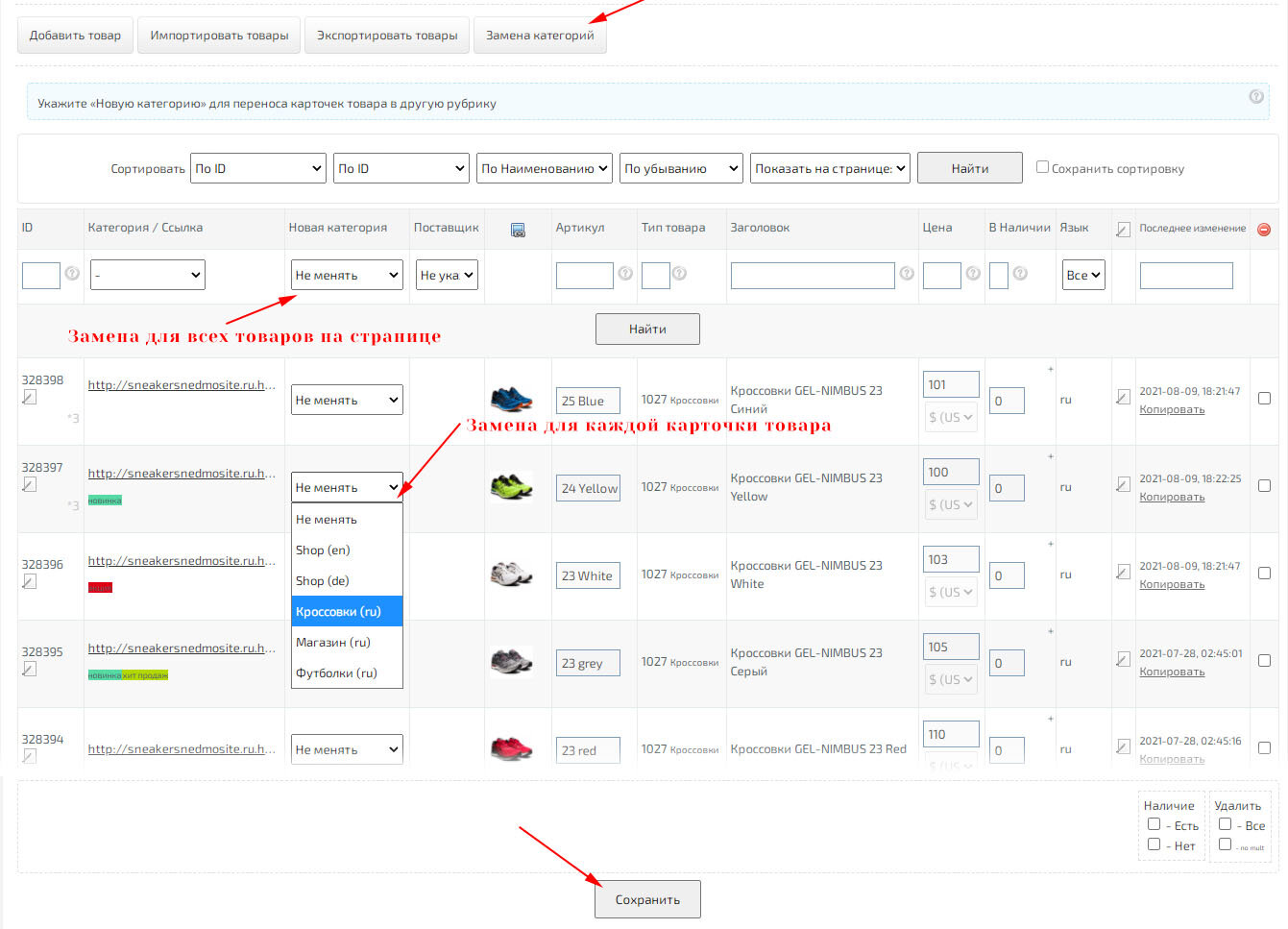The image size is (1288, 929).
Task: Click the help icon in the info banner
Action: [x=1255, y=96]
